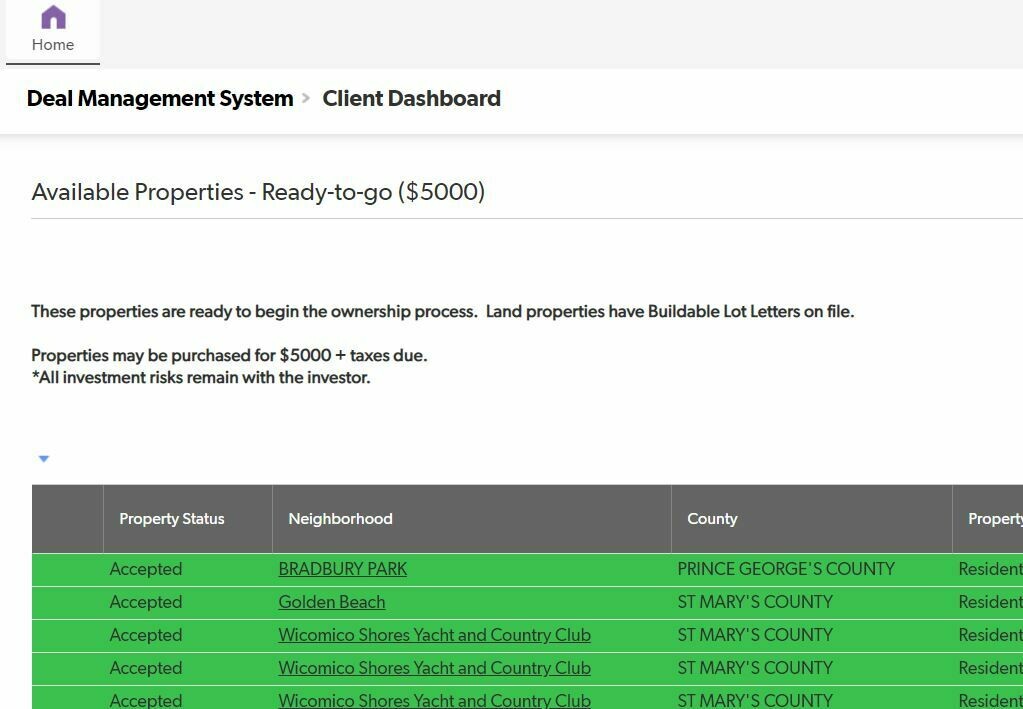The width and height of the screenshot is (1023, 709).
Task: Open the Home tab label
Action: point(53,44)
